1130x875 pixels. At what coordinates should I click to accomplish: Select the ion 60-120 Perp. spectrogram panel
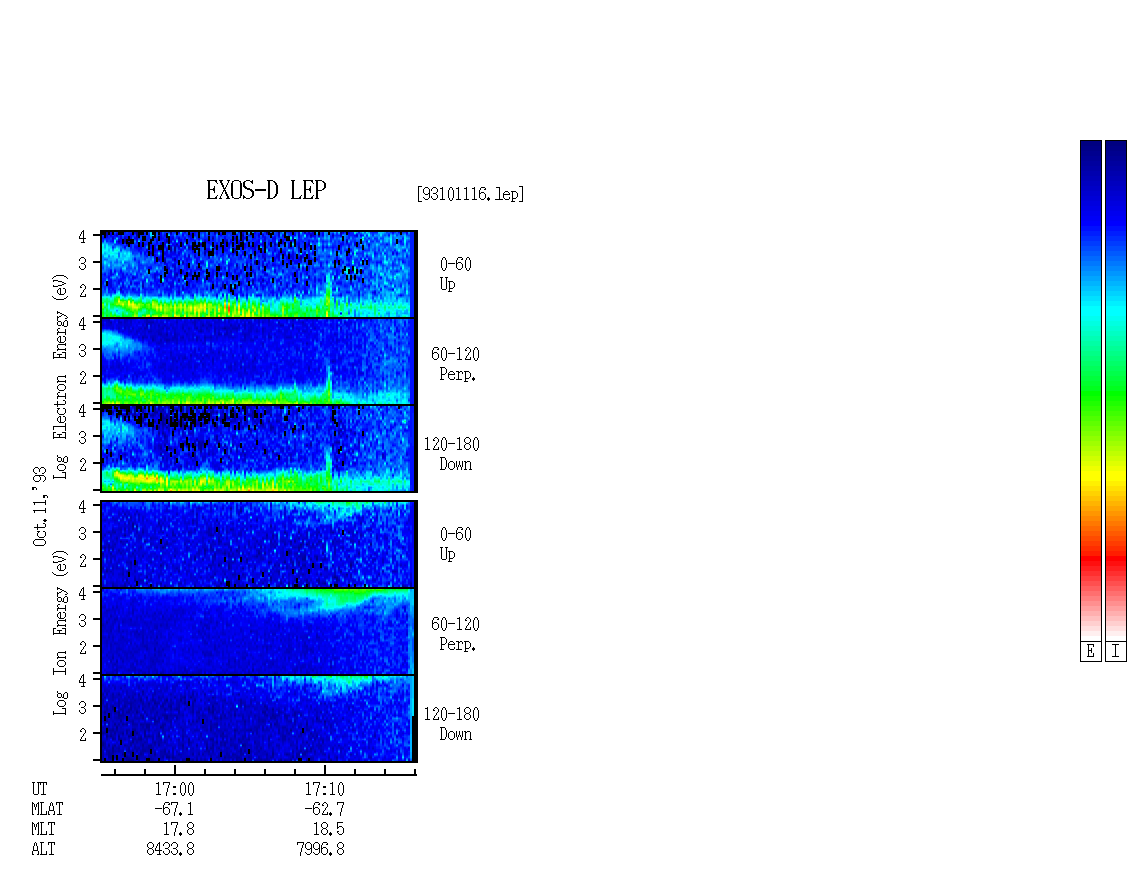click(259, 632)
